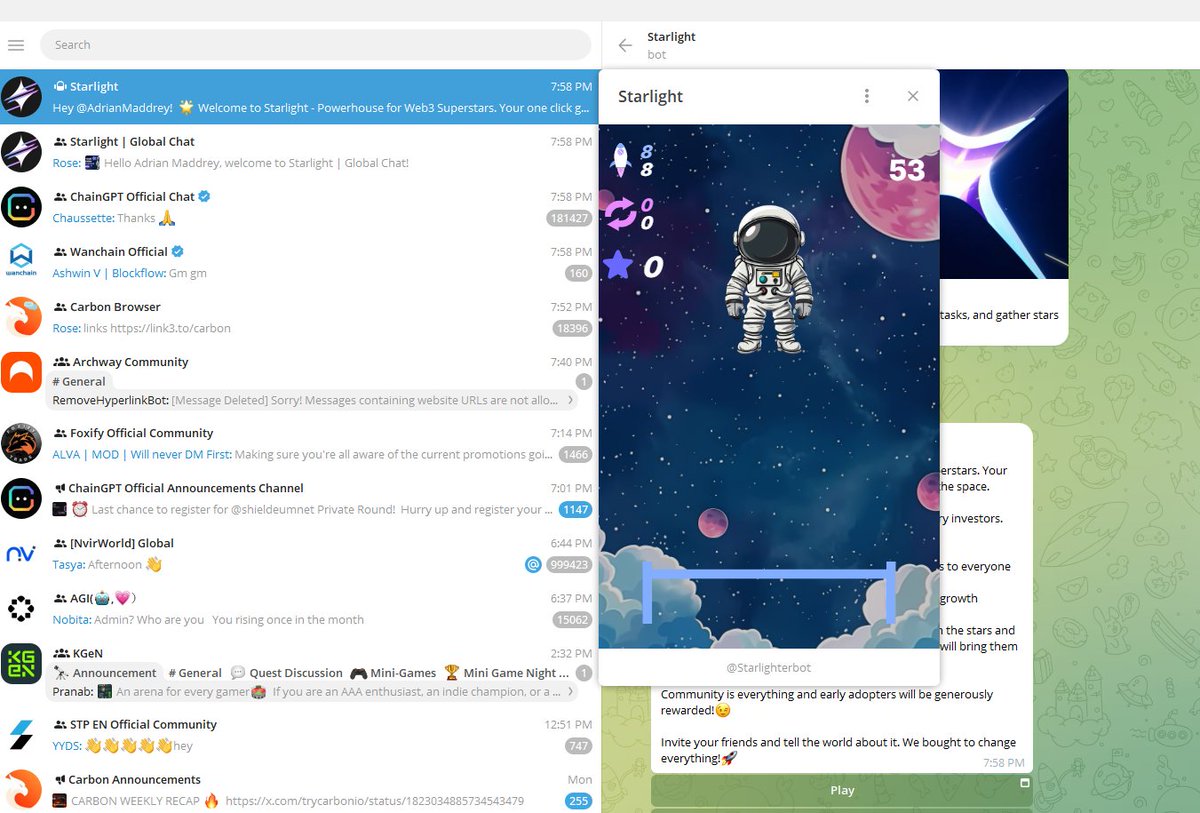Expand KGeN topic chevron
The width and height of the screenshot is (1200, 813).
coord(571,691)
